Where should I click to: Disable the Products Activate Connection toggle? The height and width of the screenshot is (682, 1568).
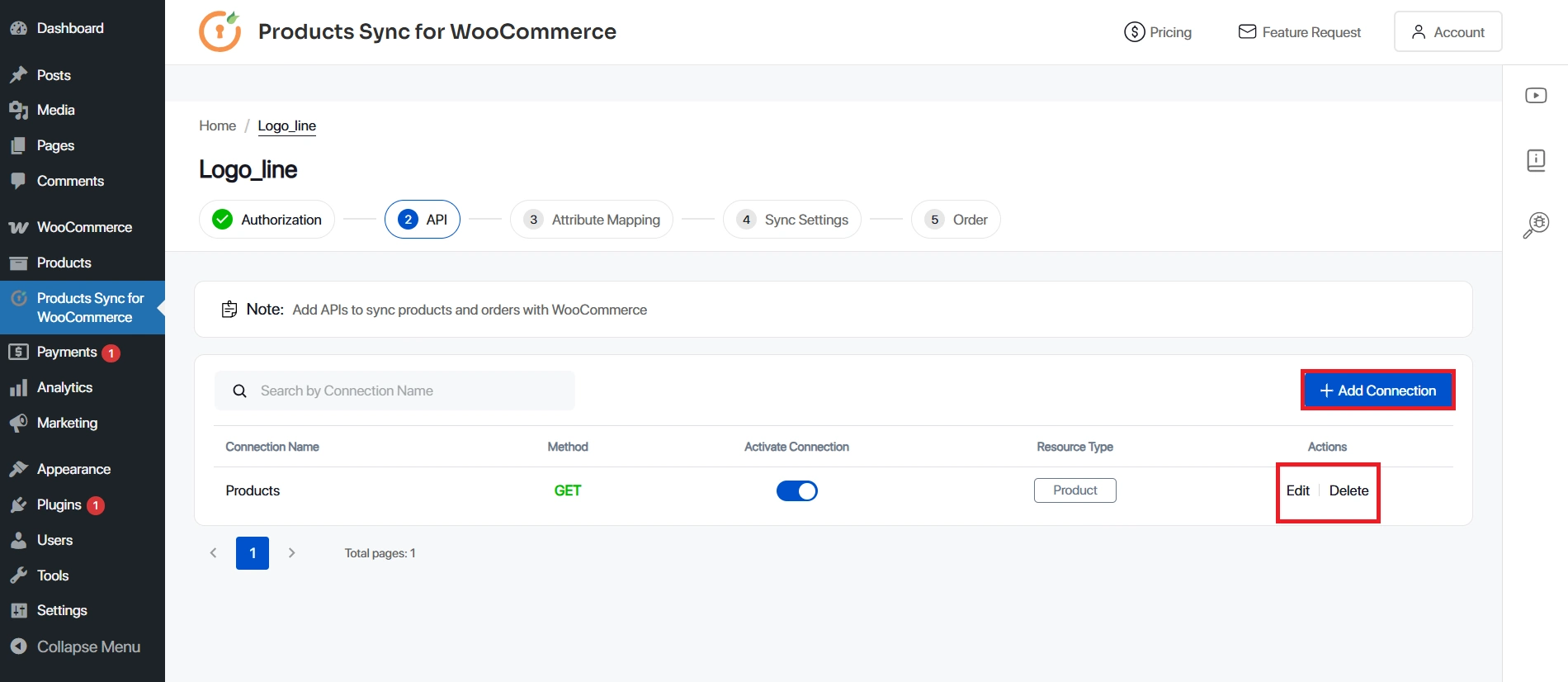pos(796,491)
